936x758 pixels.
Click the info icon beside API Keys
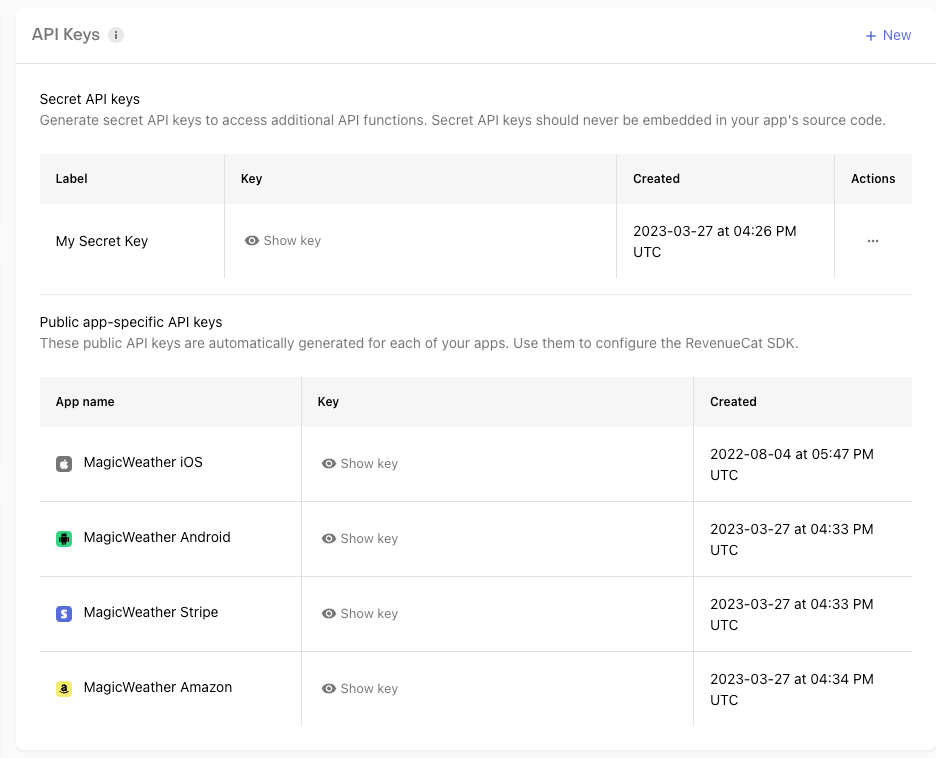click(116, 35)
